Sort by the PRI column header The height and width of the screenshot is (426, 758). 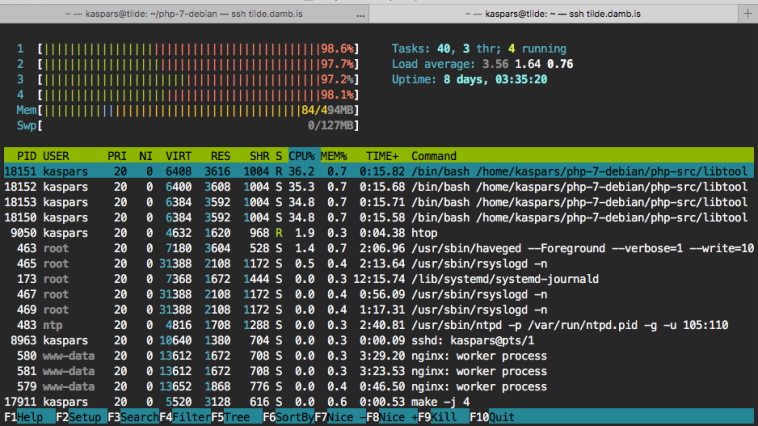117,156
